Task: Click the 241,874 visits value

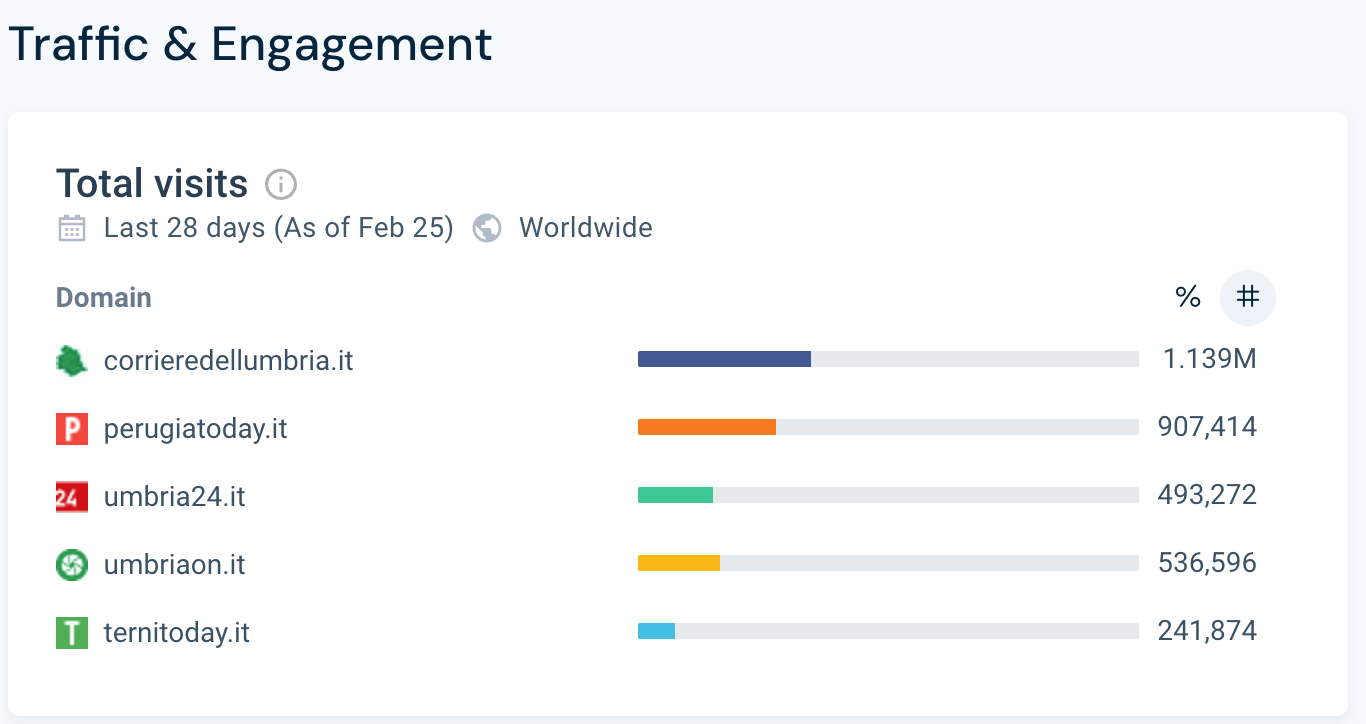Action: pos(1207,631)
